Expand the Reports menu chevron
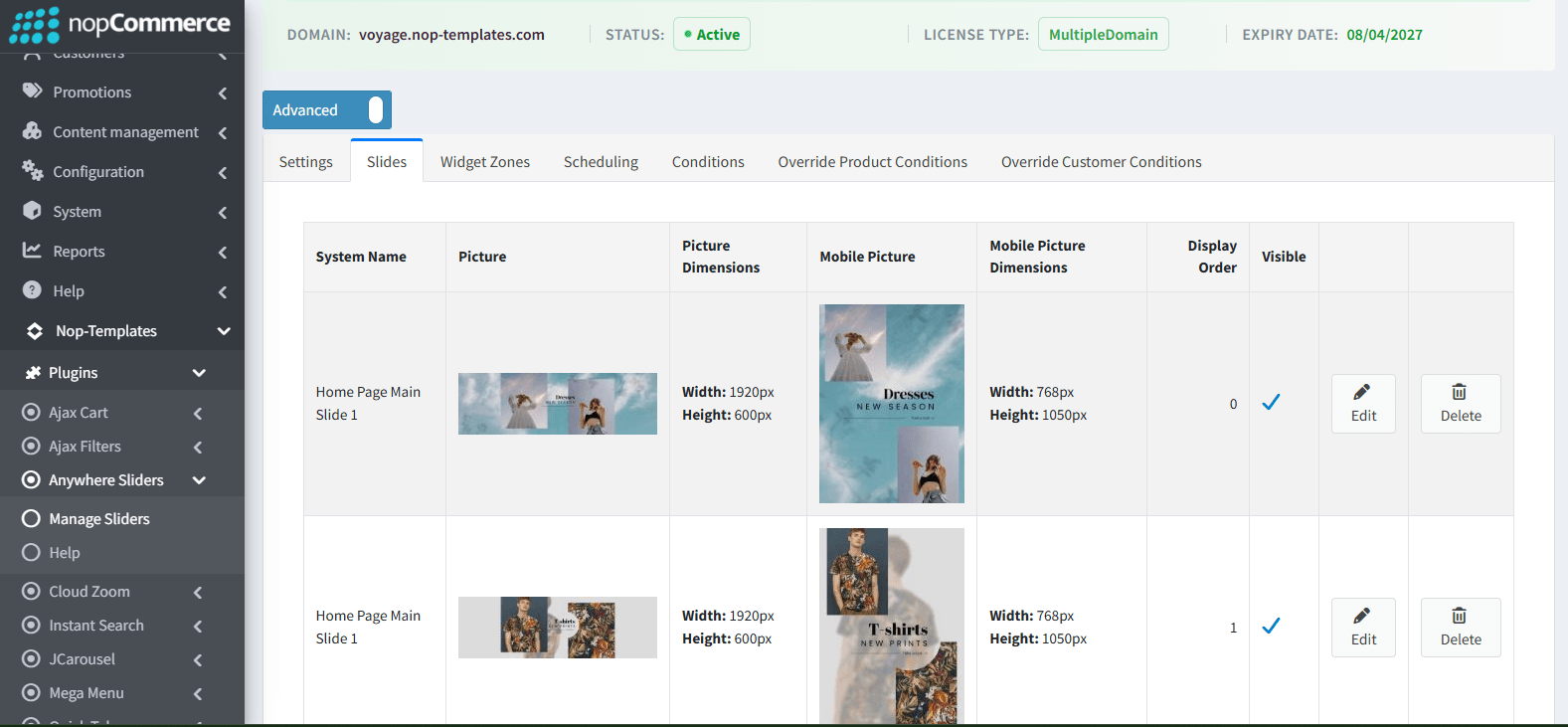This screenshot has width=1568, height=727. click(222, 252)
